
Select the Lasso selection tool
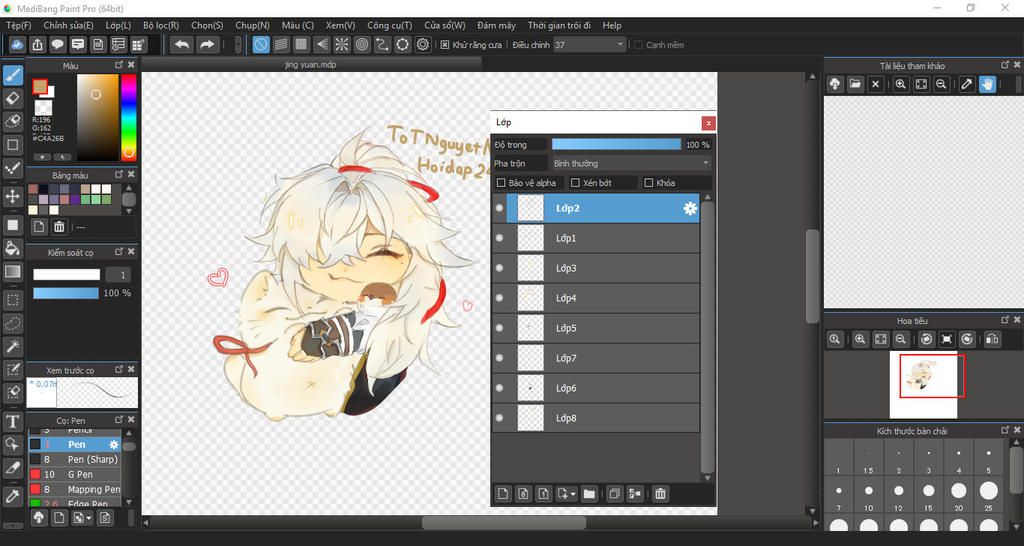coord(12,323)
